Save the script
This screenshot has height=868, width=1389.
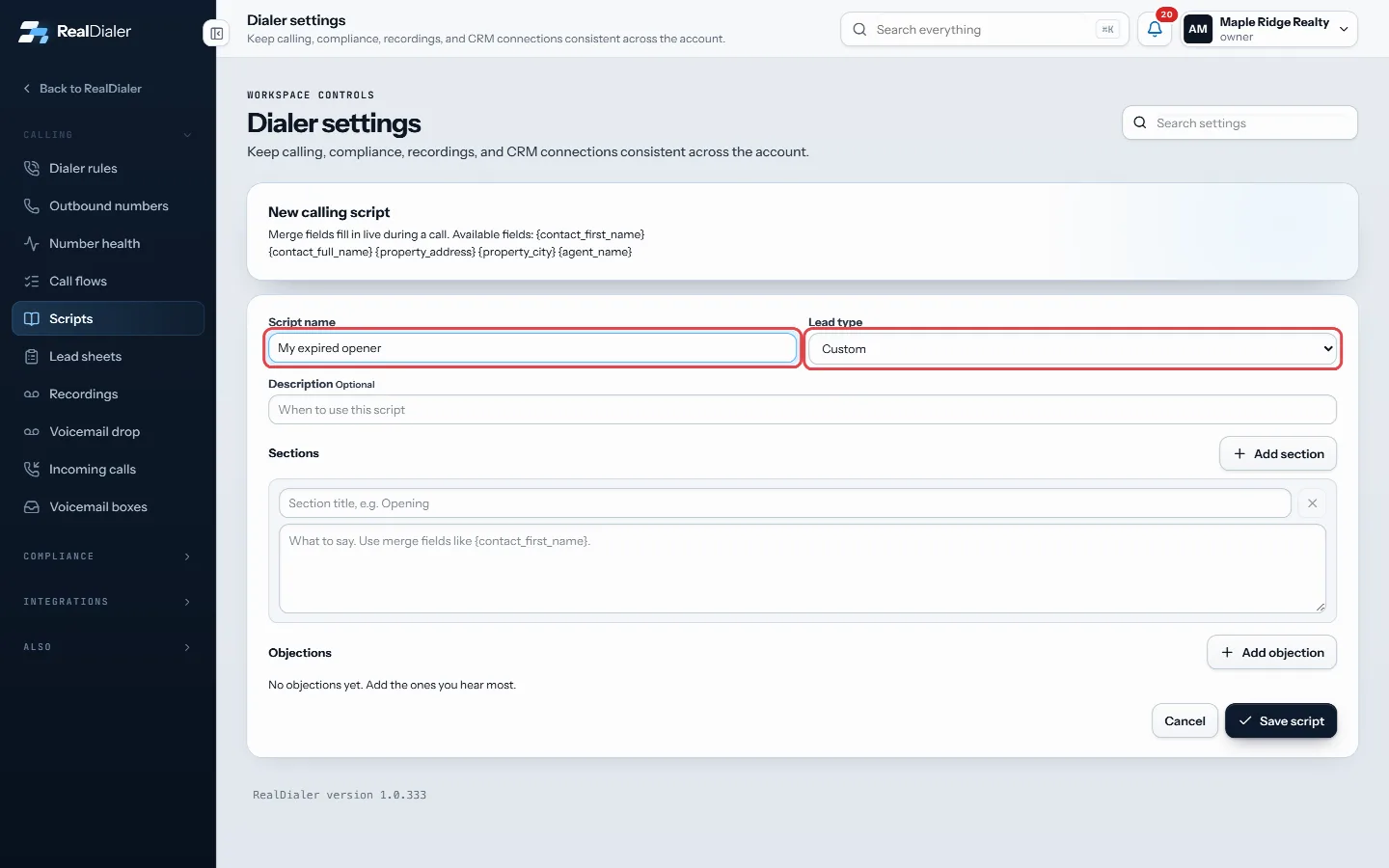(x=1281, y=721)
